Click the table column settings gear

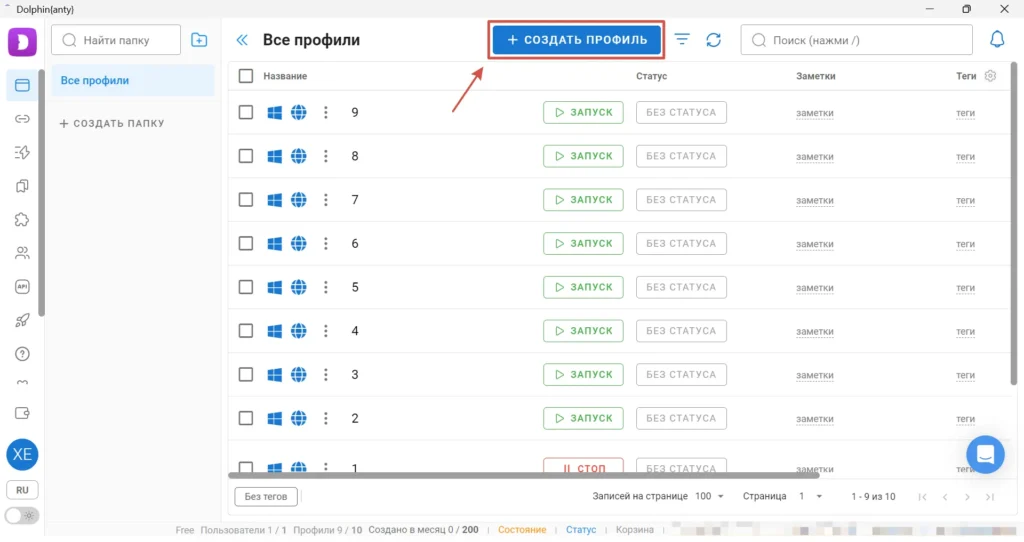coord(990,76)
